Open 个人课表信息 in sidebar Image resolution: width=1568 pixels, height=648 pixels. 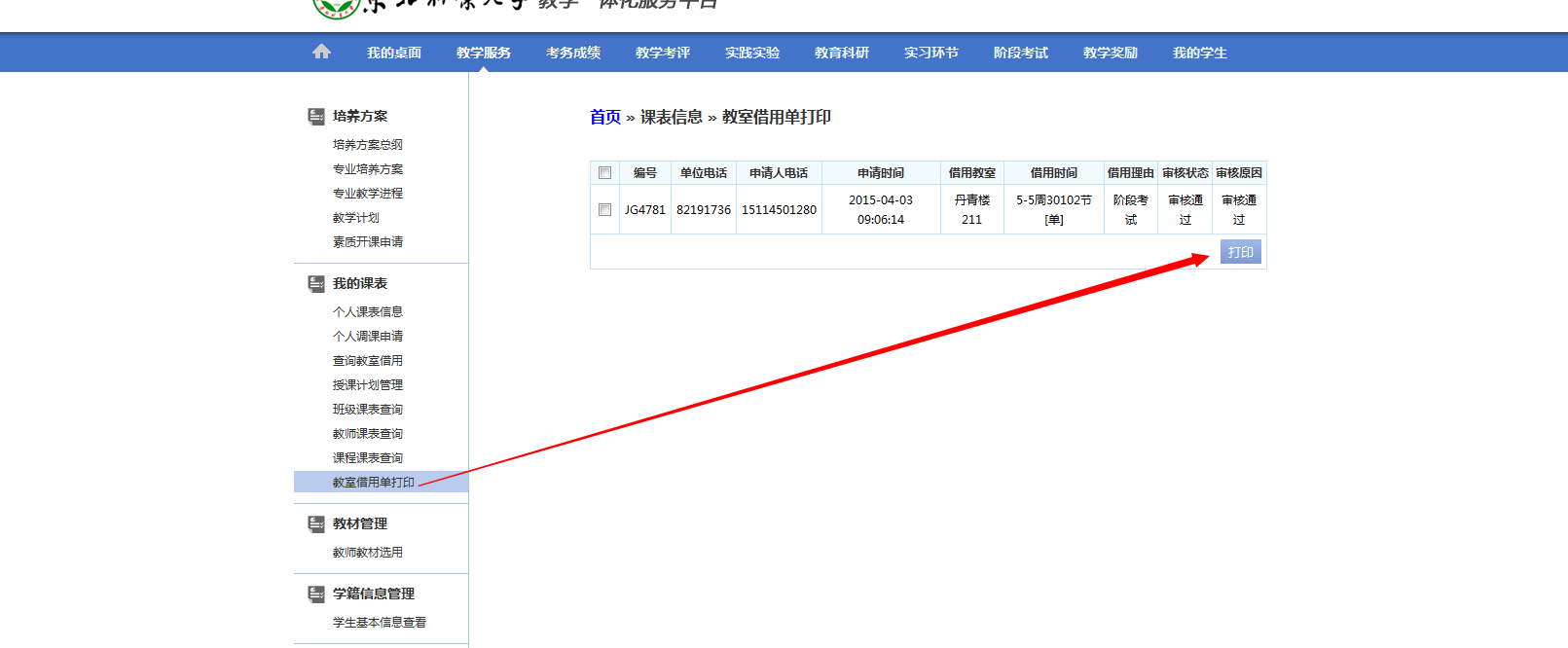[368, 312]
